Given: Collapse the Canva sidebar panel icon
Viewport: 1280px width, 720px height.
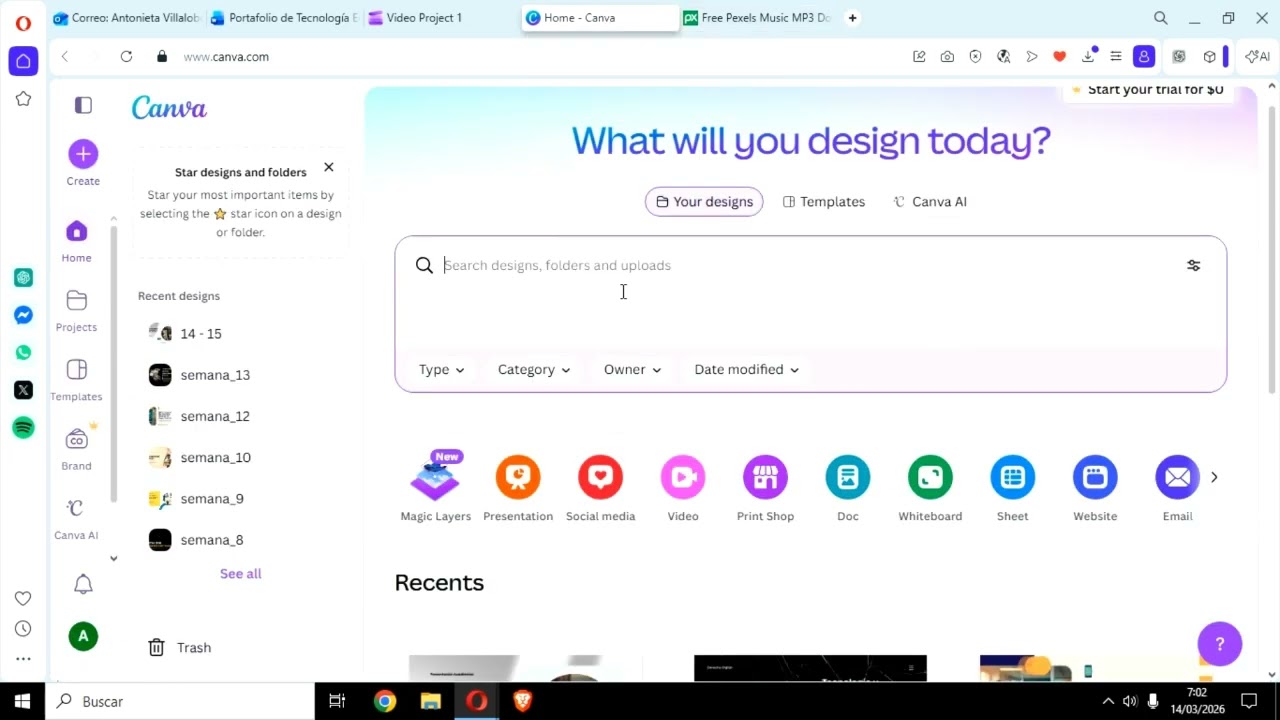Looking at the screenshot, I should [83, 105].
